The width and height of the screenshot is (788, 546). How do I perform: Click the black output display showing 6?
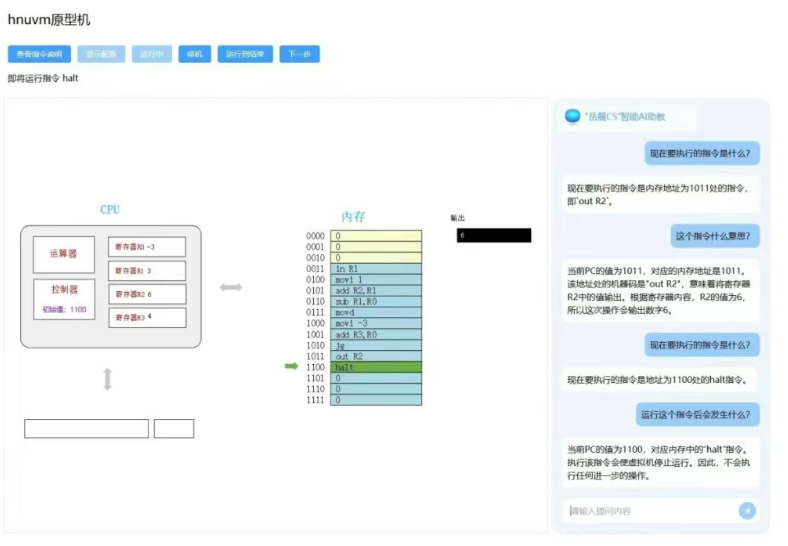(494, 236)
